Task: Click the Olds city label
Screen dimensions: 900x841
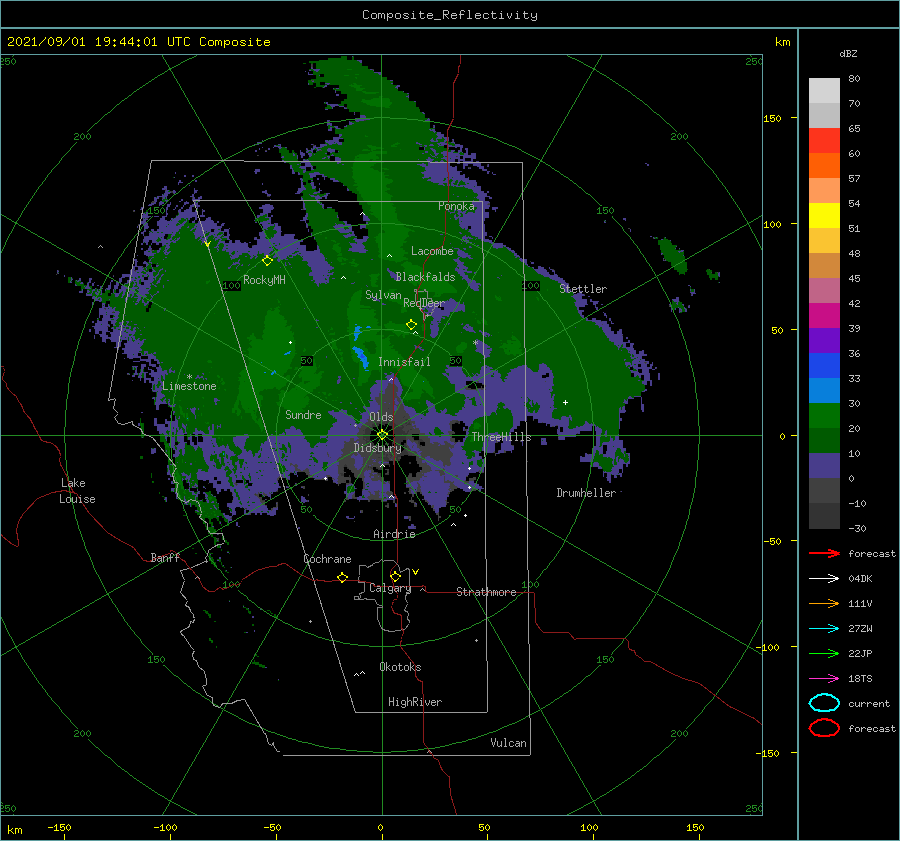Action: (381, 417)
